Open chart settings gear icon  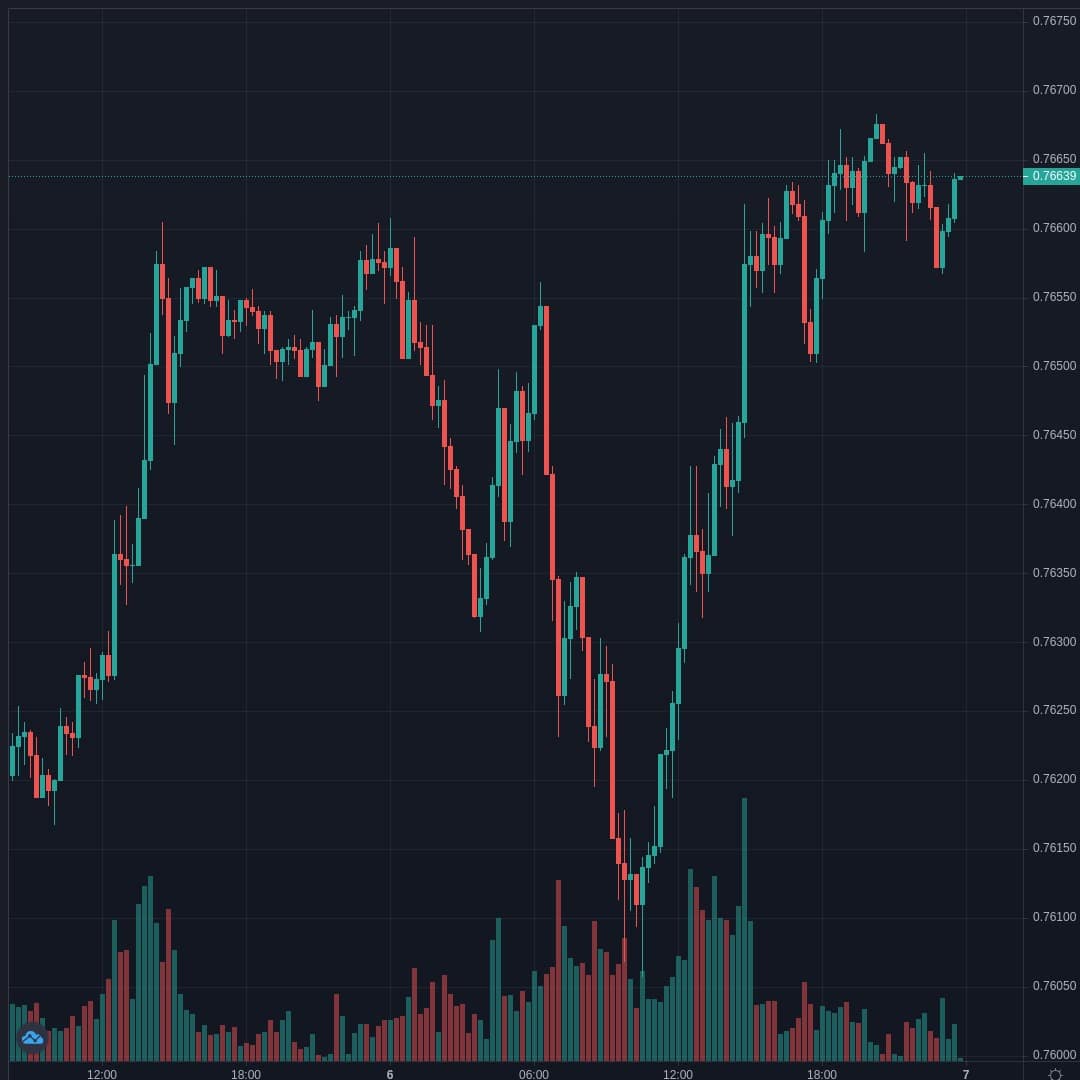[x=1054, y=1074]
